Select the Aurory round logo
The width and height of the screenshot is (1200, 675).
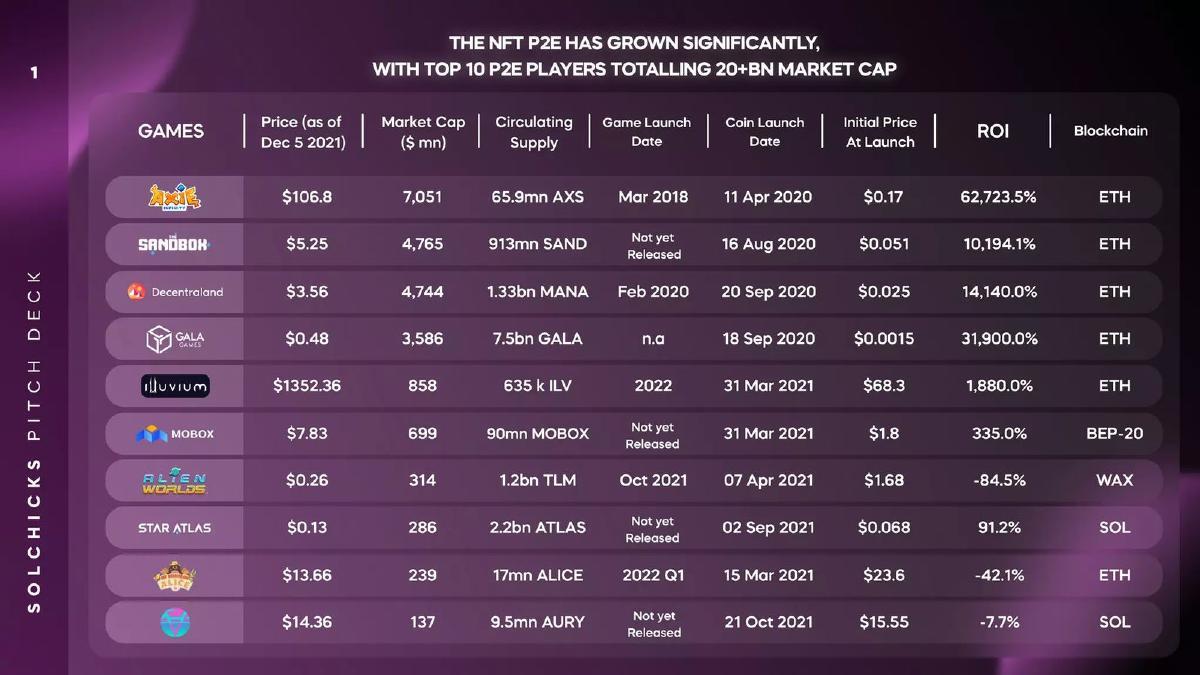coord(175,622)
